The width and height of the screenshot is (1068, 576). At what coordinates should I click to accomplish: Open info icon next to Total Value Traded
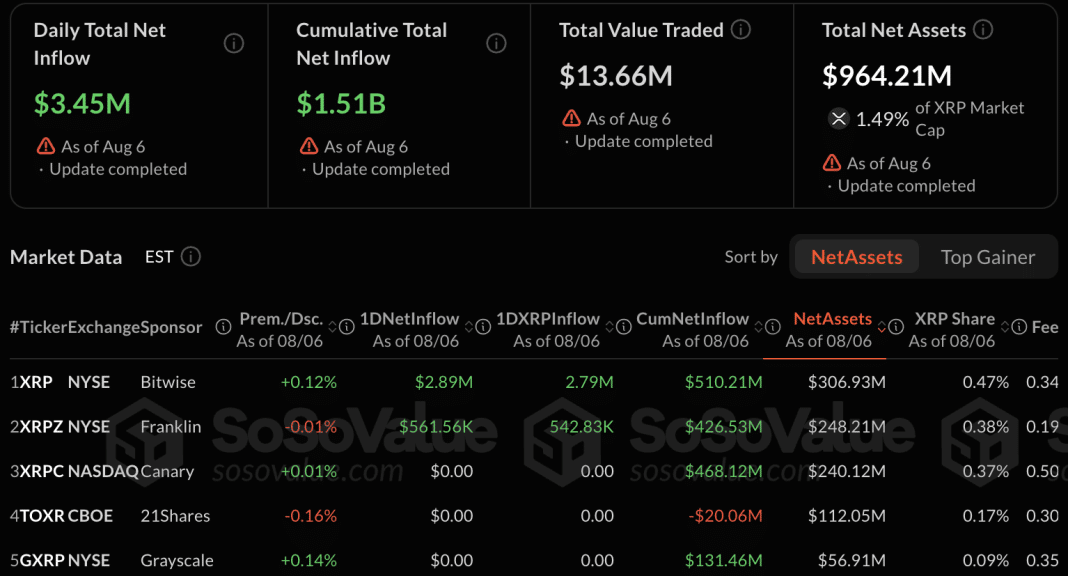coord(740,29)
